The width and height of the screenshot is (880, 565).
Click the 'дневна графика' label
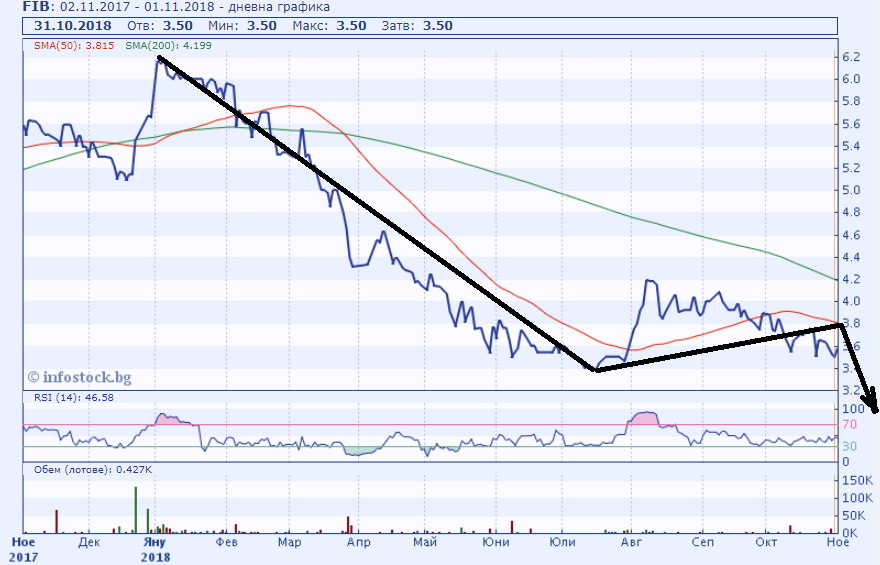click(x=279, y=7)
